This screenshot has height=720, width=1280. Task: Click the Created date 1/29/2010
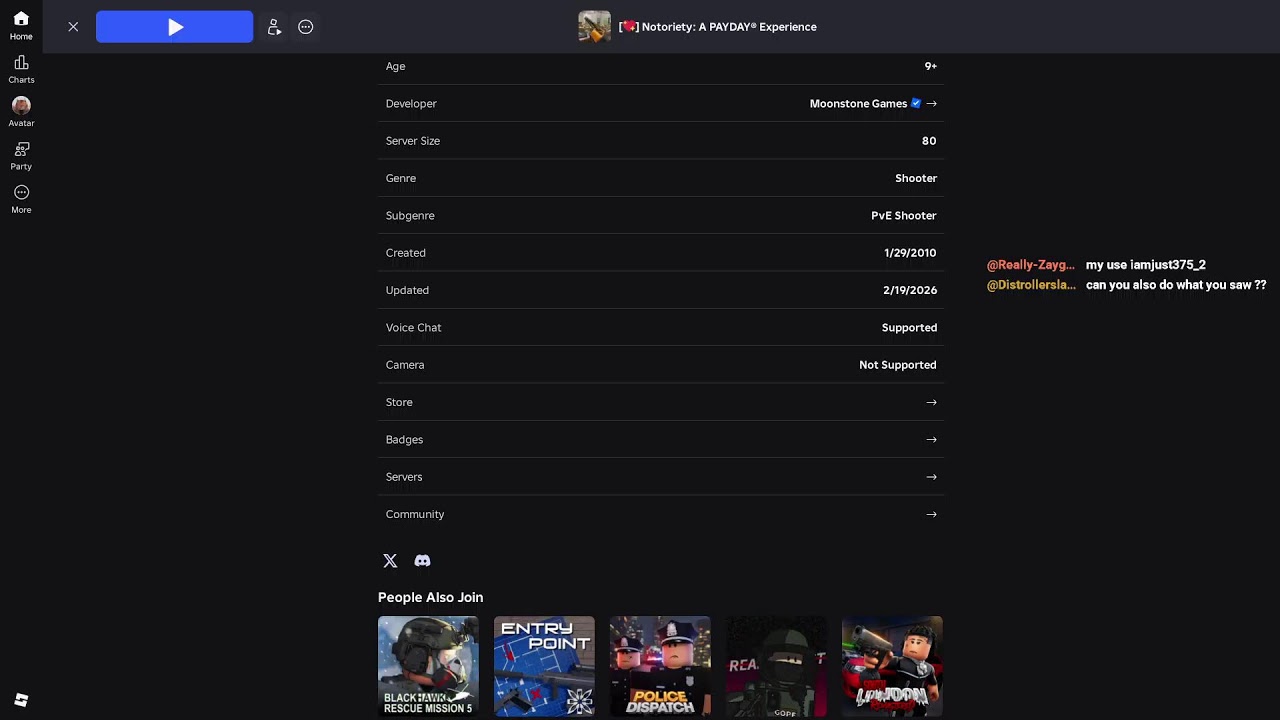[x=910, y=253]
